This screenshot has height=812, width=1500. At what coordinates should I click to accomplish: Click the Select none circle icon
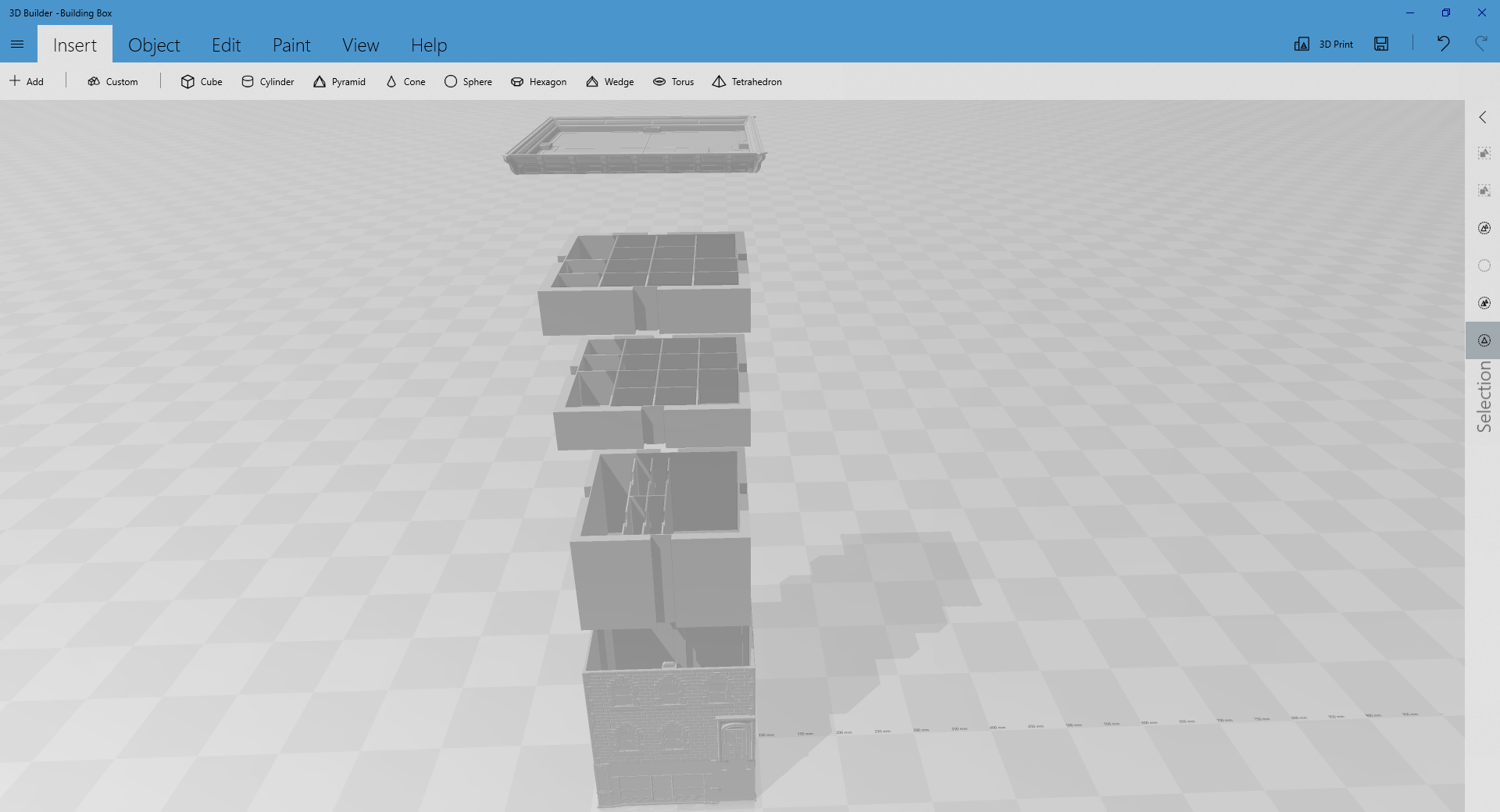[x=1484, y=265]
